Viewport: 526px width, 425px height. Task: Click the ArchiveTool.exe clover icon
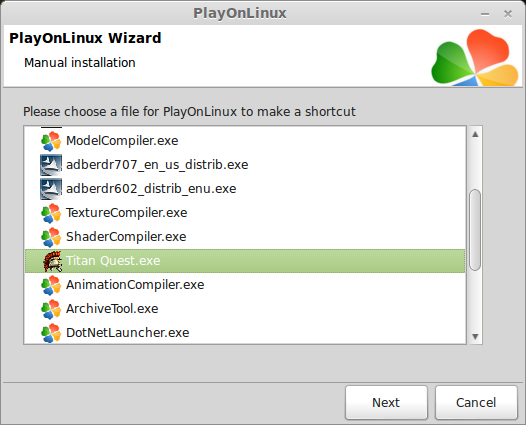tap(51, 309)
